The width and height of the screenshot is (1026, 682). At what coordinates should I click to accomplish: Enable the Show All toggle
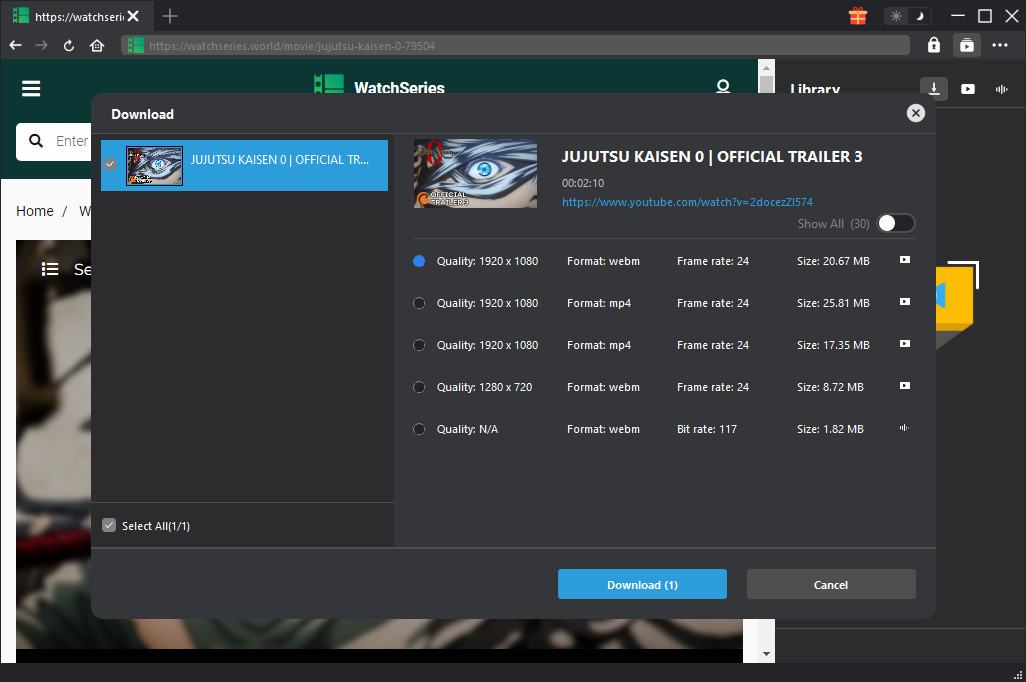(x=895, y=224)
